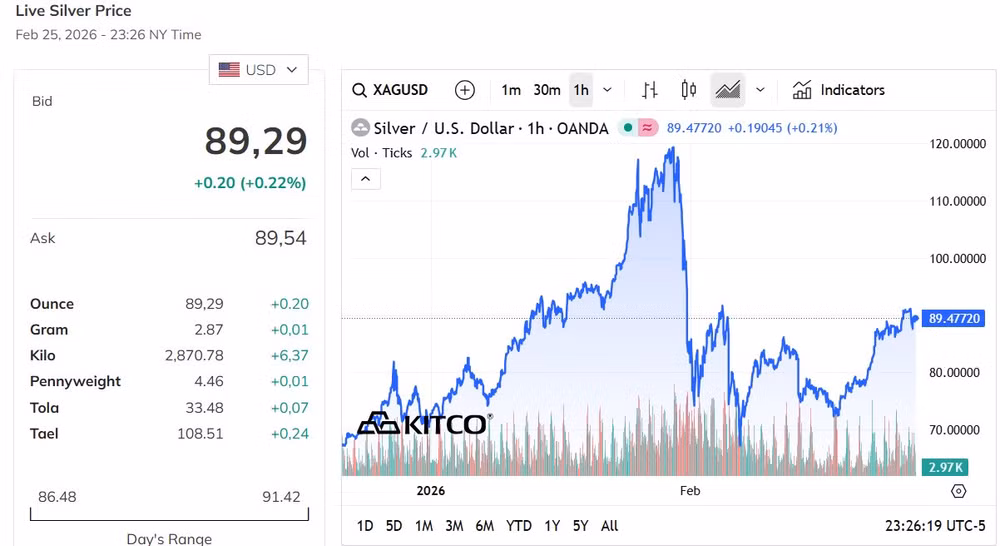This screenshot has height=546, width=1000.
Task: Click the compare or add symbol plus icon
Action: tap(465, 90)
